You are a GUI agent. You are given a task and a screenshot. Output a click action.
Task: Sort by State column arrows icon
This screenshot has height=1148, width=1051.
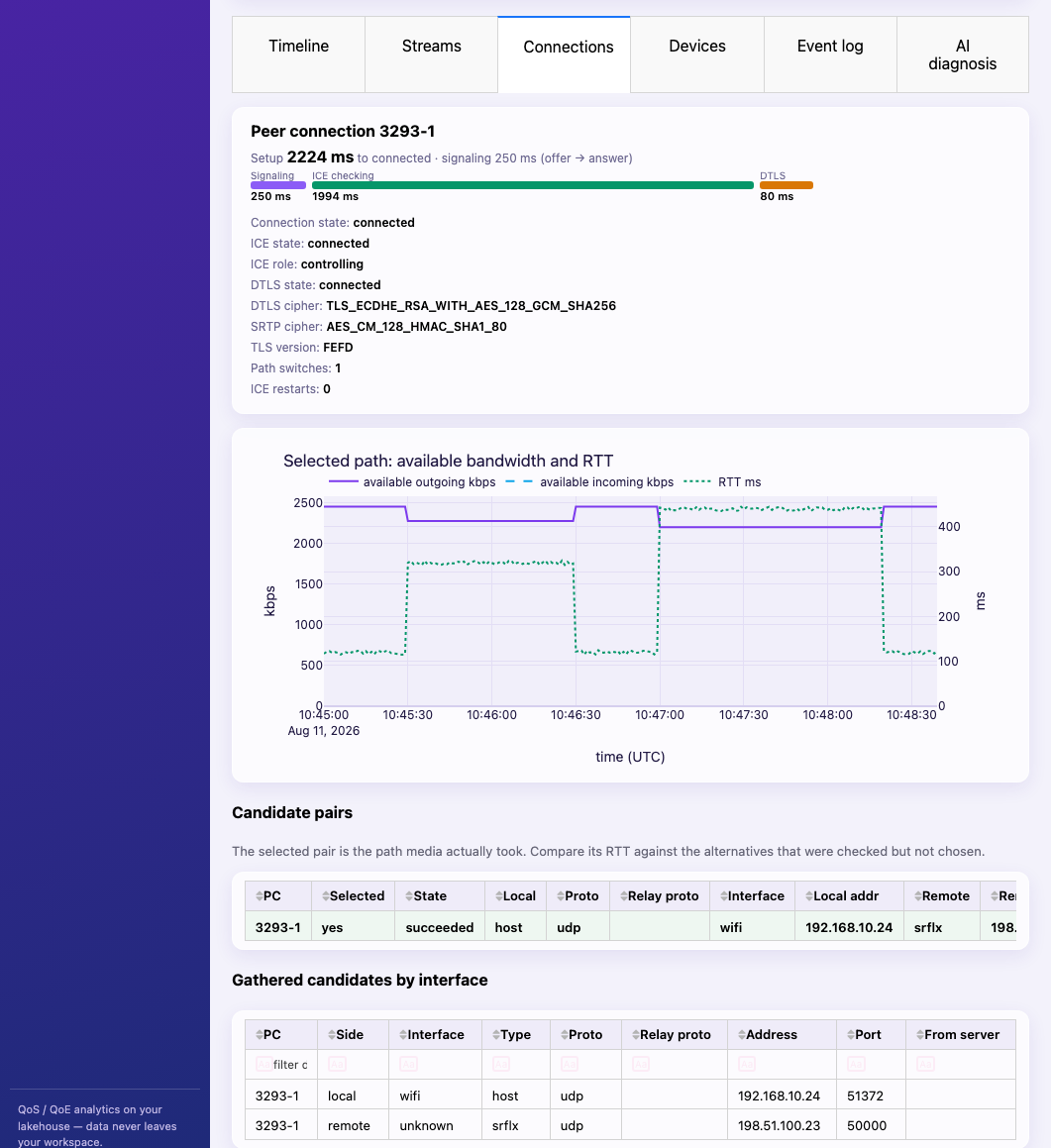coord(409,896)
